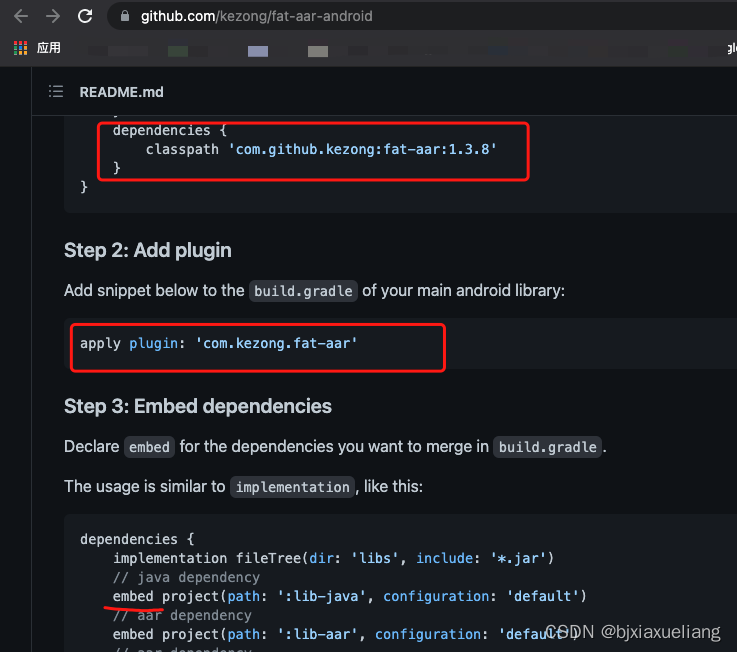
Task: Click the inline build.gradle code in Step 3
Action: pyautogui.click(x=548, y=447)
